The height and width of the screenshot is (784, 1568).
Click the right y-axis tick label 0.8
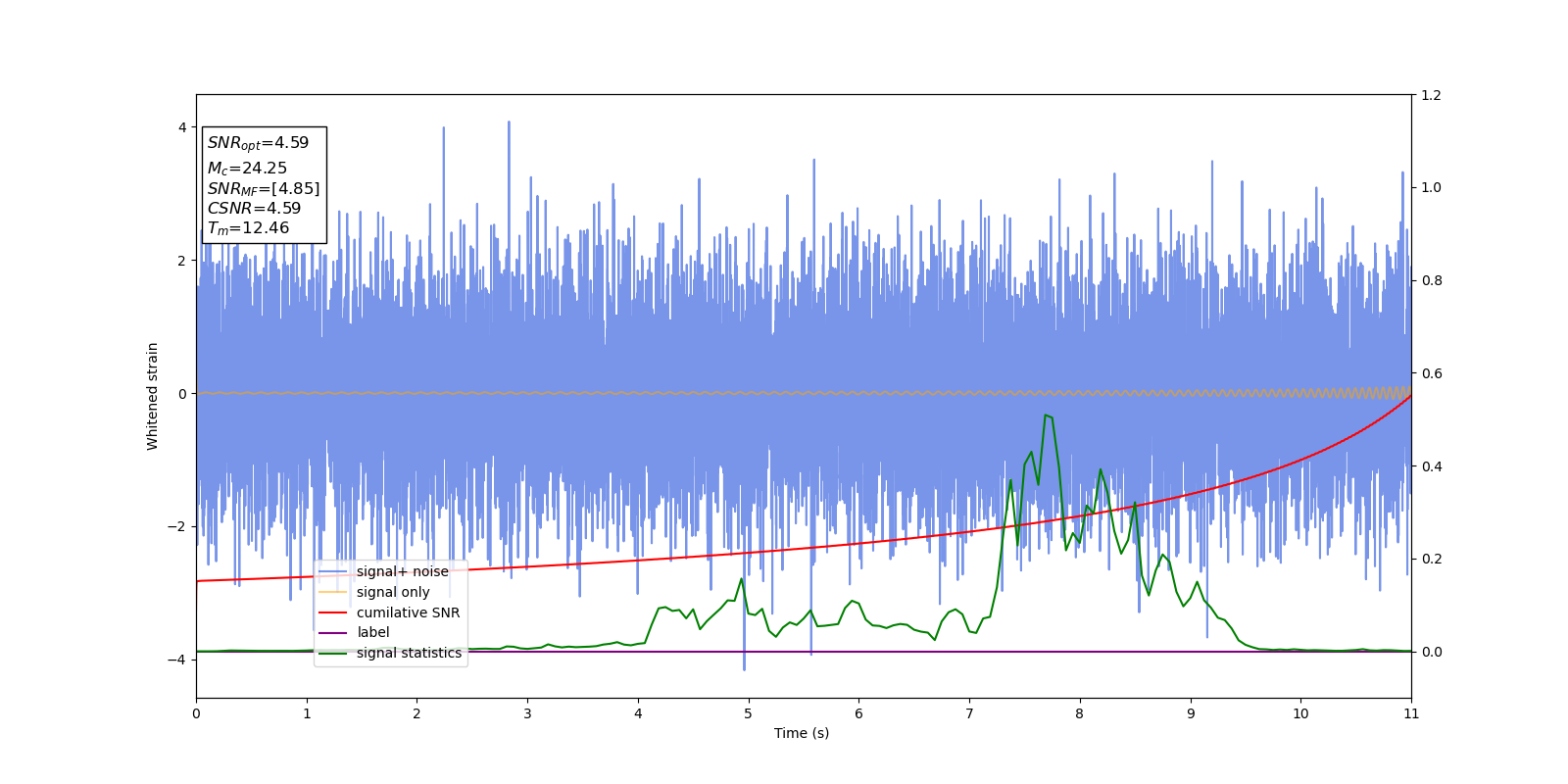(x=1431, y=280)
